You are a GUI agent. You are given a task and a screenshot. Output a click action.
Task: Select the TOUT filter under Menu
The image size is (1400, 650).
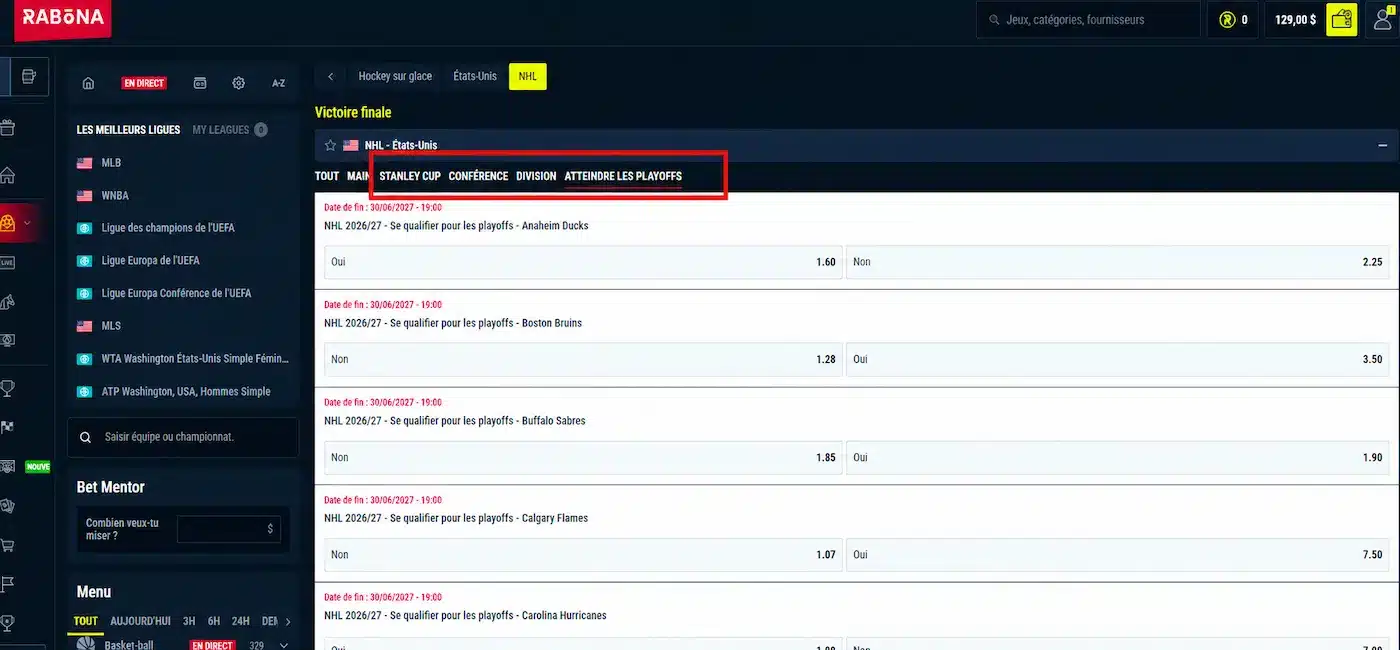tap(86, 621)
